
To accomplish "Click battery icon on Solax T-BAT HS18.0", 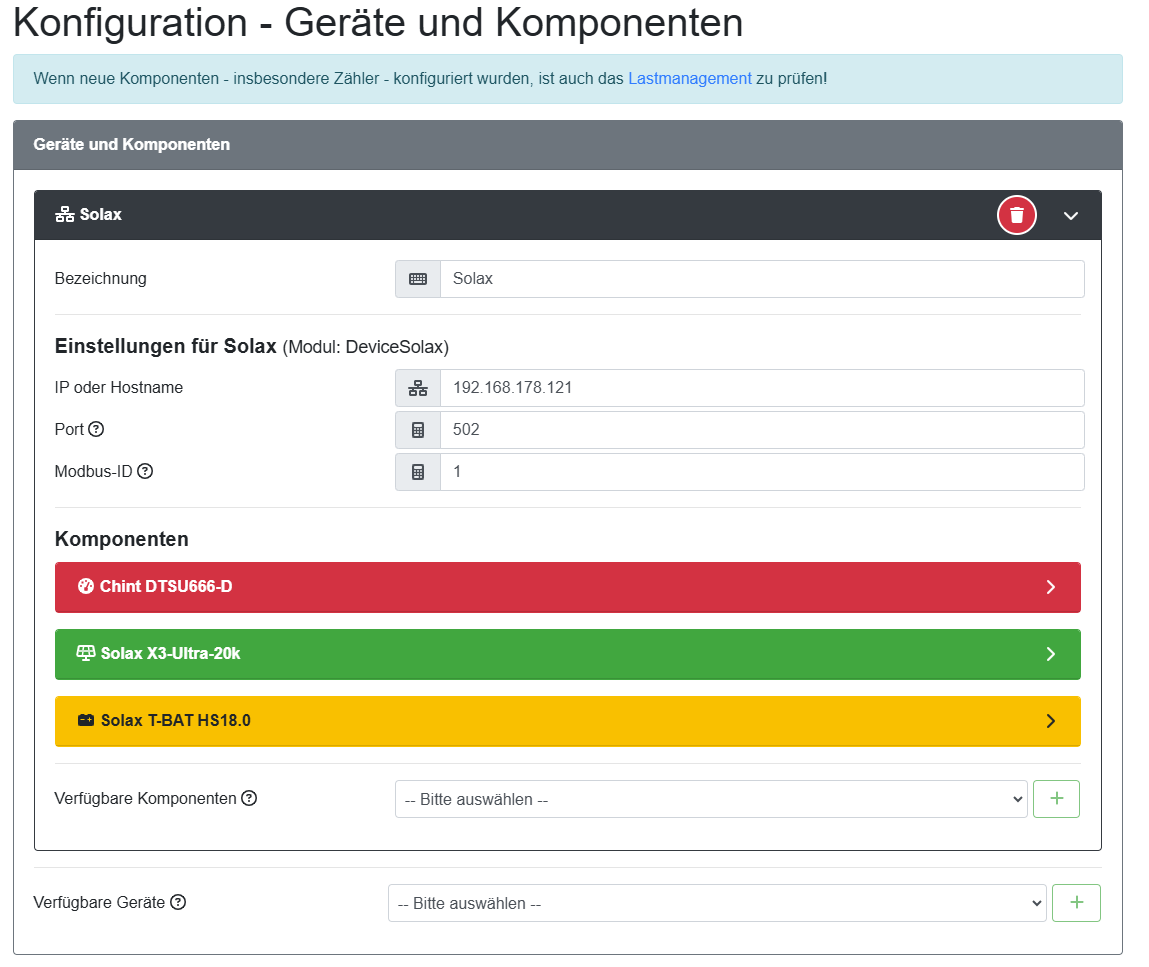I will tap(86, 720).
